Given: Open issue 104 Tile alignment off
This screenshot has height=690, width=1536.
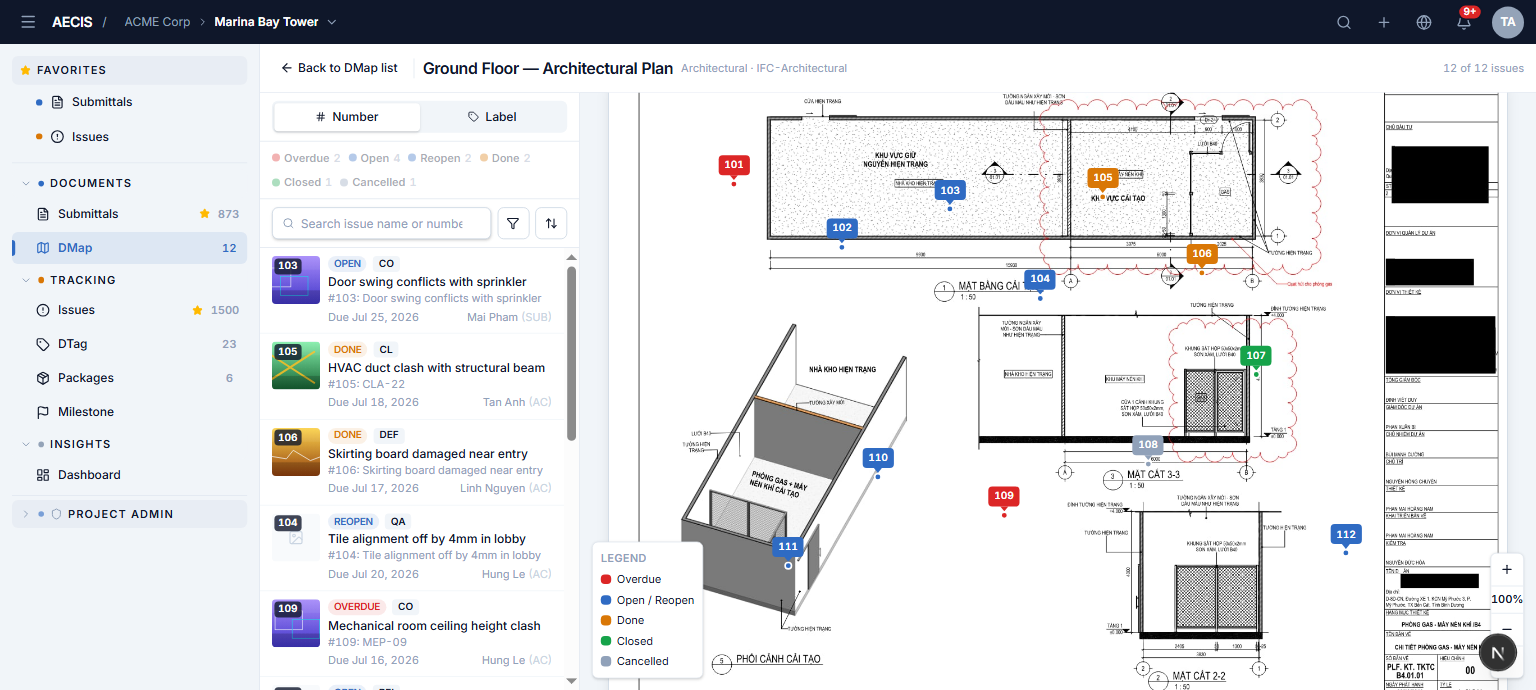Looking at the screenshot, I should 412,548.
